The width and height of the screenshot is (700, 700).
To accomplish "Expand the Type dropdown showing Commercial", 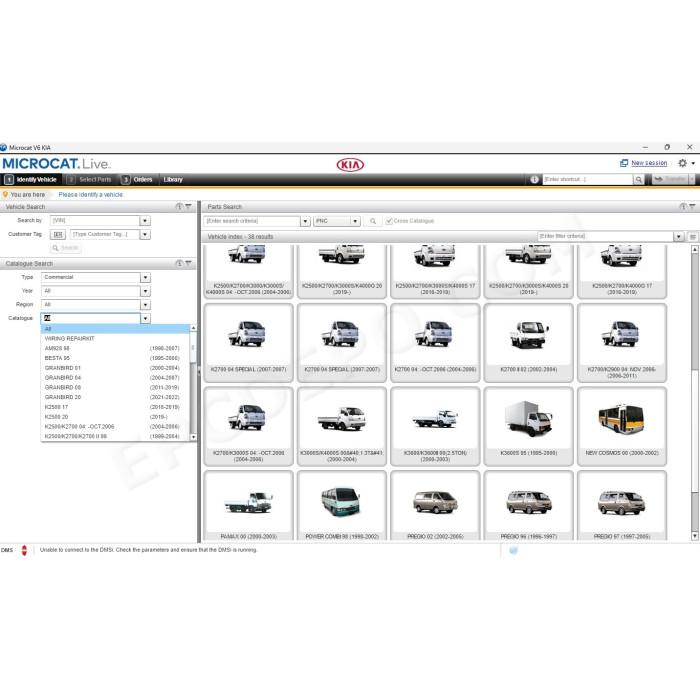I will point(146,278).
